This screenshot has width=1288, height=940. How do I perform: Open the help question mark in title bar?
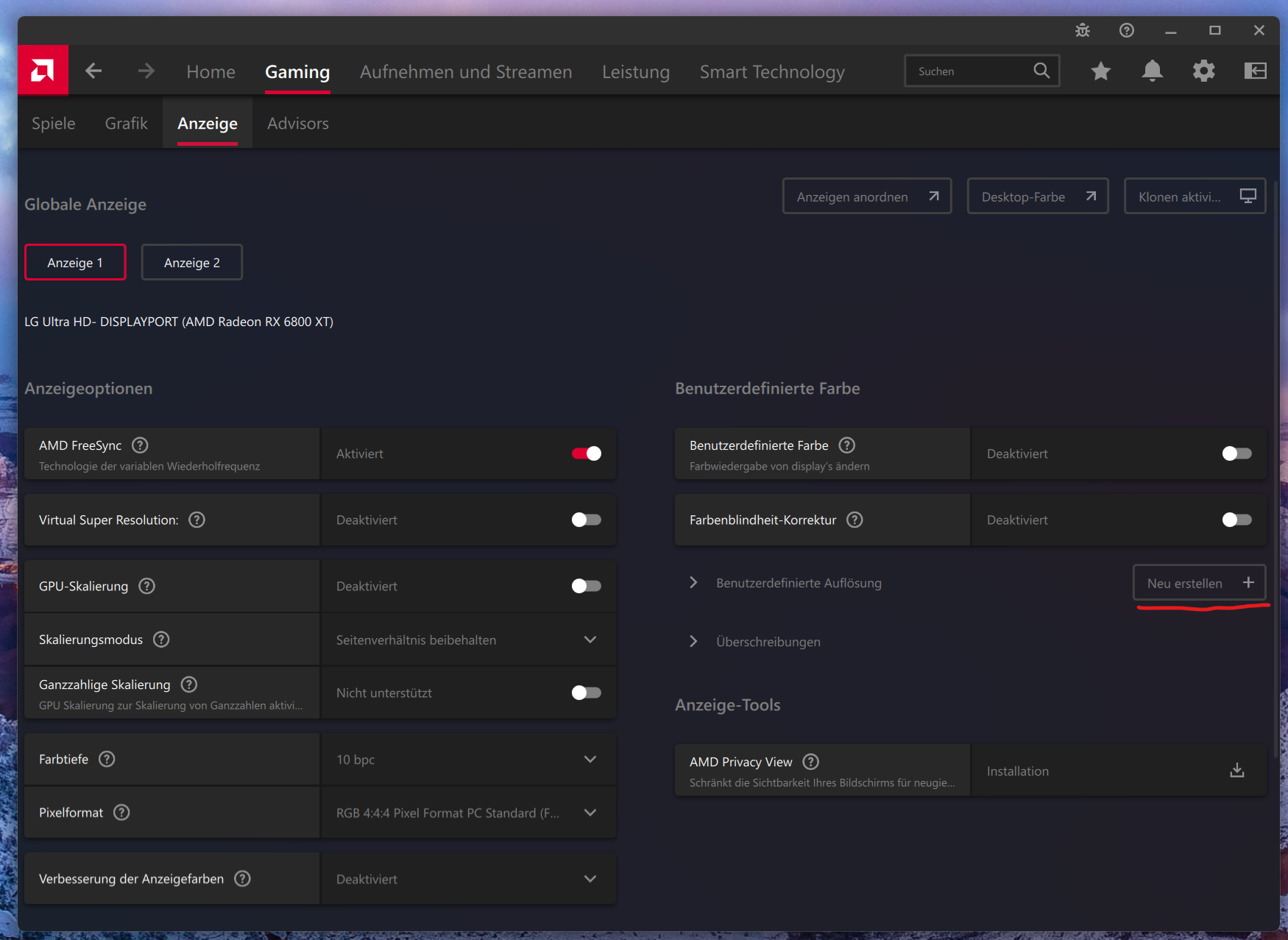point(1126,30)
